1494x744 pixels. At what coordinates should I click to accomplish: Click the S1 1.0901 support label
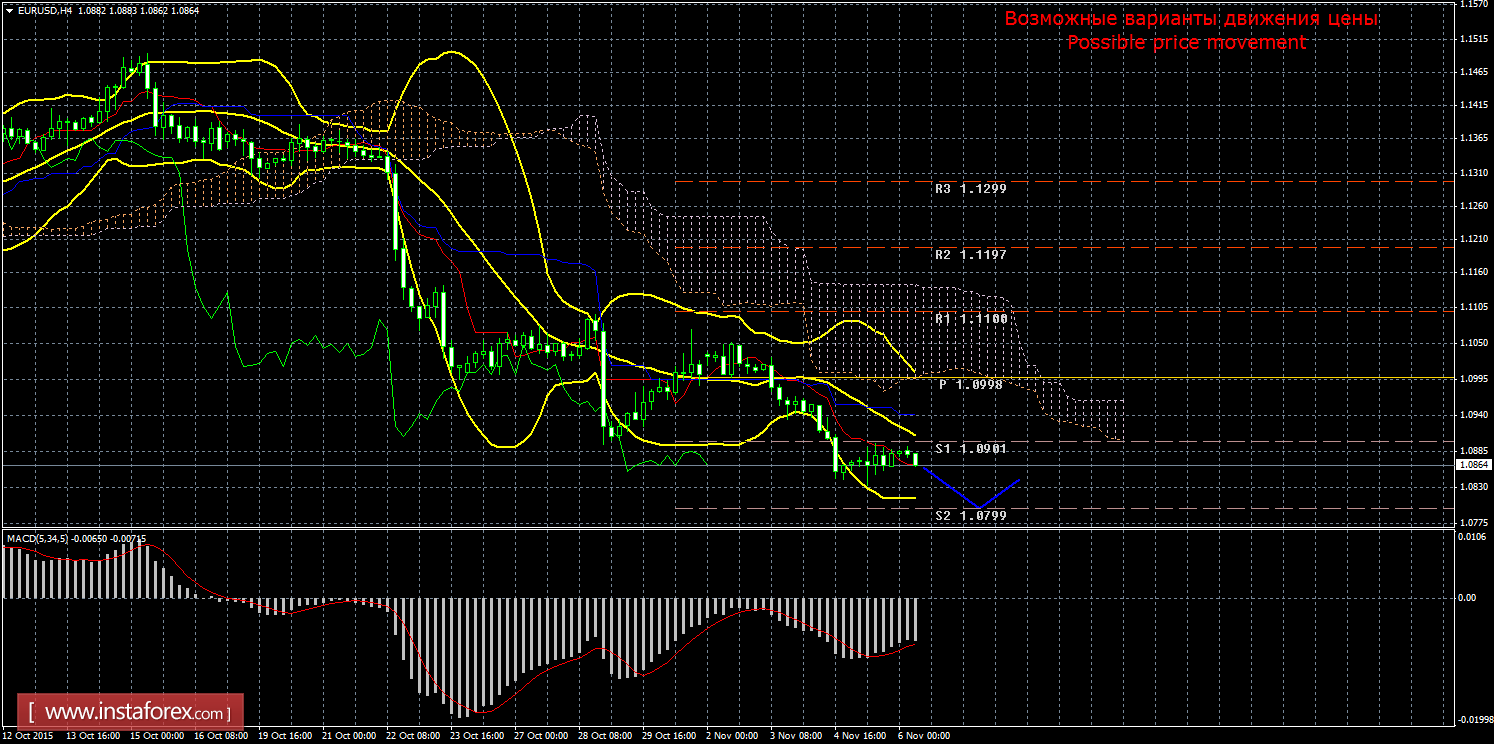click(970, 449)
